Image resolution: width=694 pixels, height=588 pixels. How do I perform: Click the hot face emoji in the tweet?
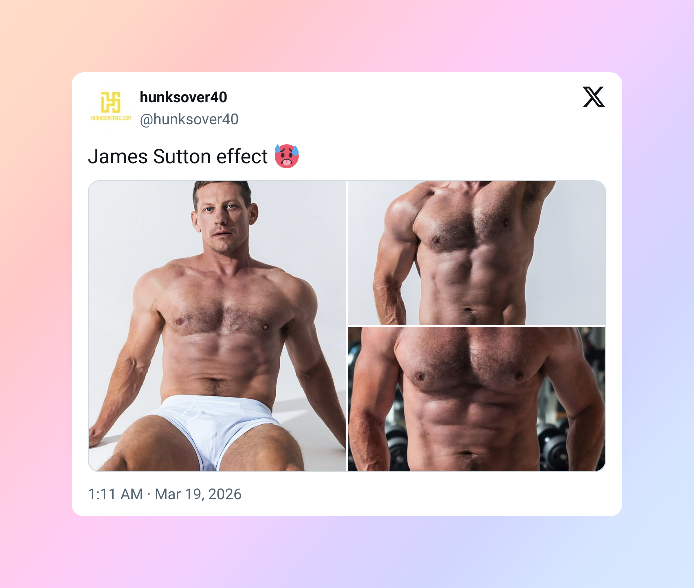[287, 156]
